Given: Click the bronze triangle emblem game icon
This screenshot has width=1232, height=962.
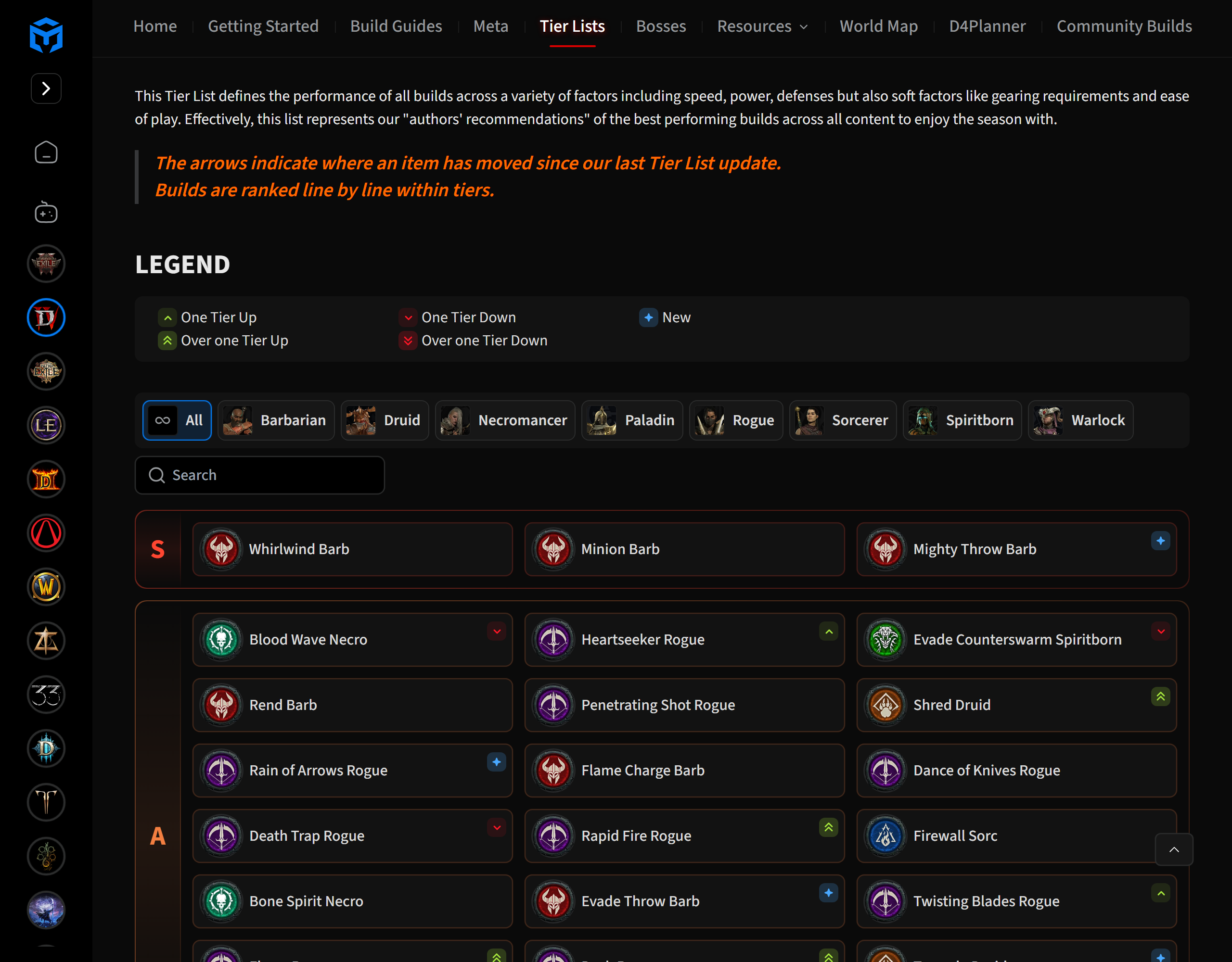Looking at the screenshot, I should (46, 641).
